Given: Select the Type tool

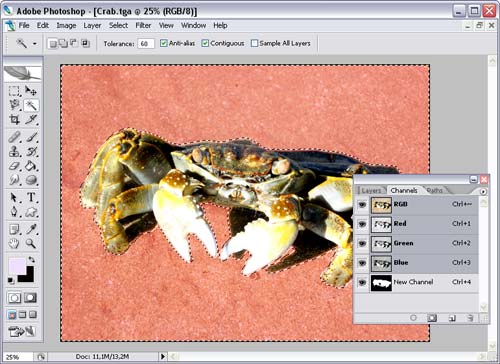Looking at the screenshot, I should [31, 197].
